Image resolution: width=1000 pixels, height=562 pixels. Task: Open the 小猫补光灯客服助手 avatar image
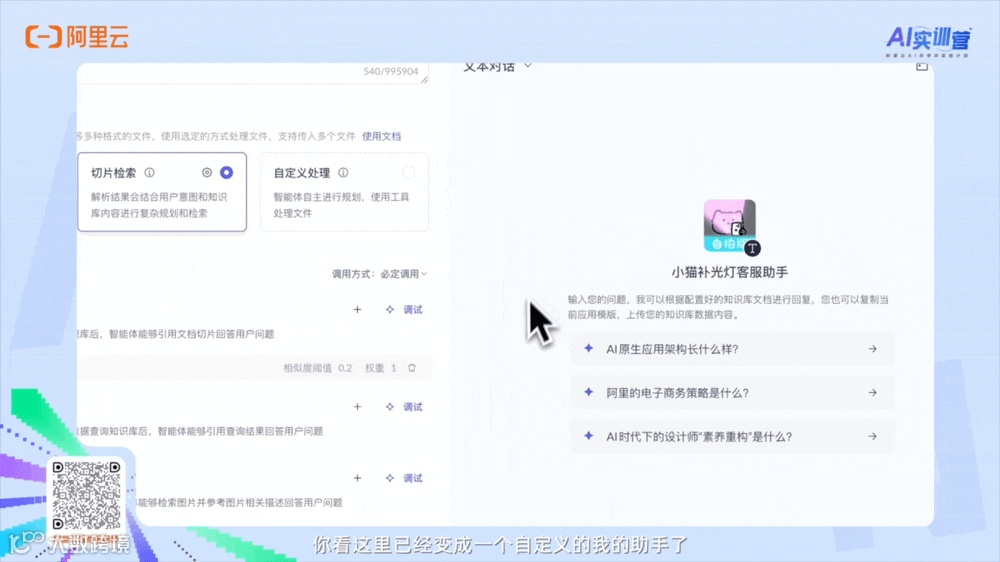(x=730, y=225)
